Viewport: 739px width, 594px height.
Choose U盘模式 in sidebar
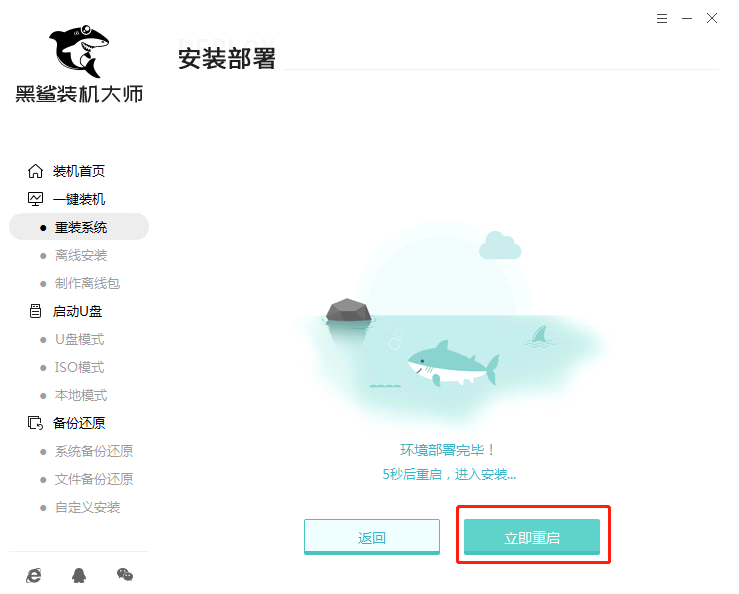pos(80,339)
